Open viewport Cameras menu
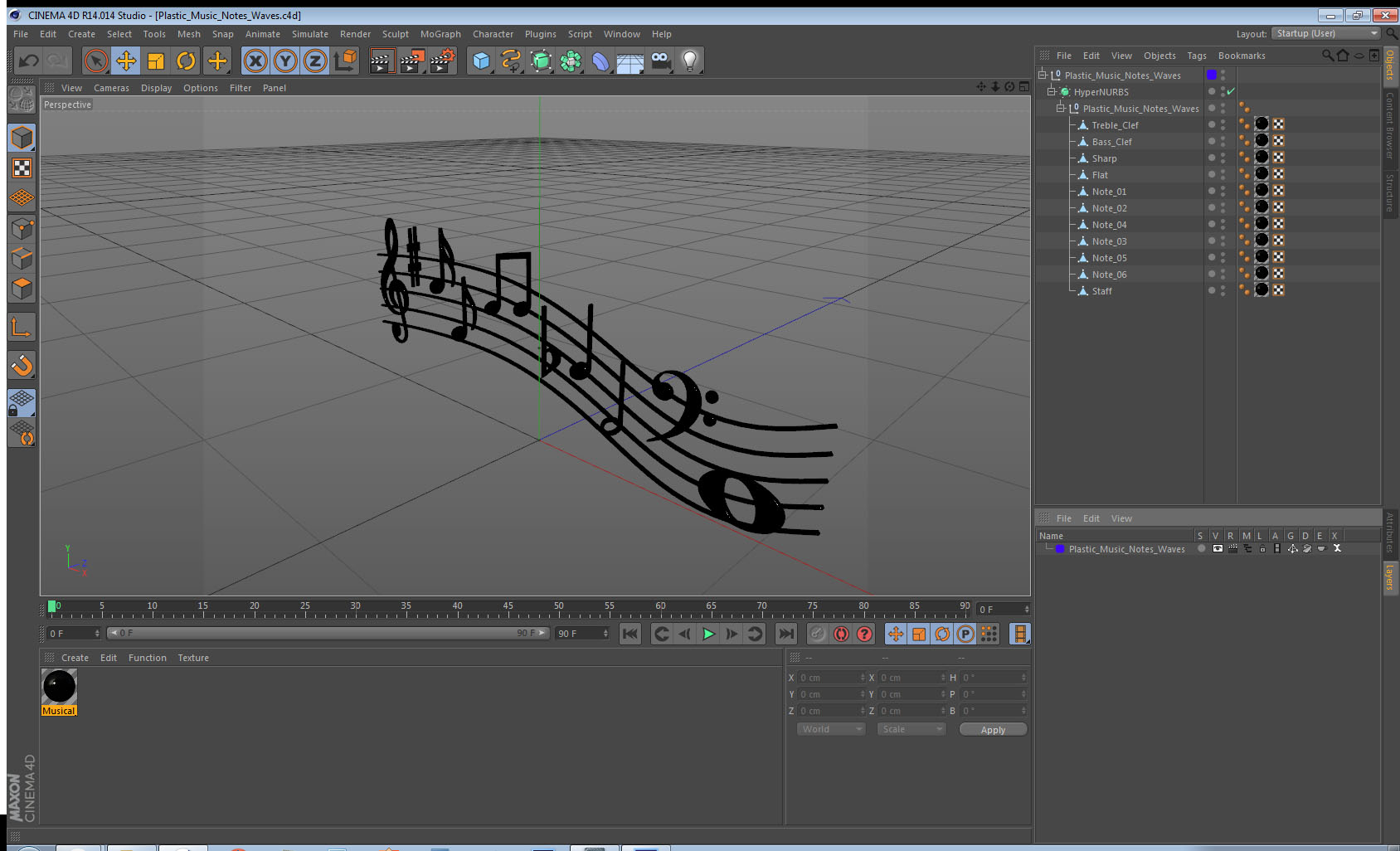Screen dimensions: 1400x851 (x=111, y=88)
